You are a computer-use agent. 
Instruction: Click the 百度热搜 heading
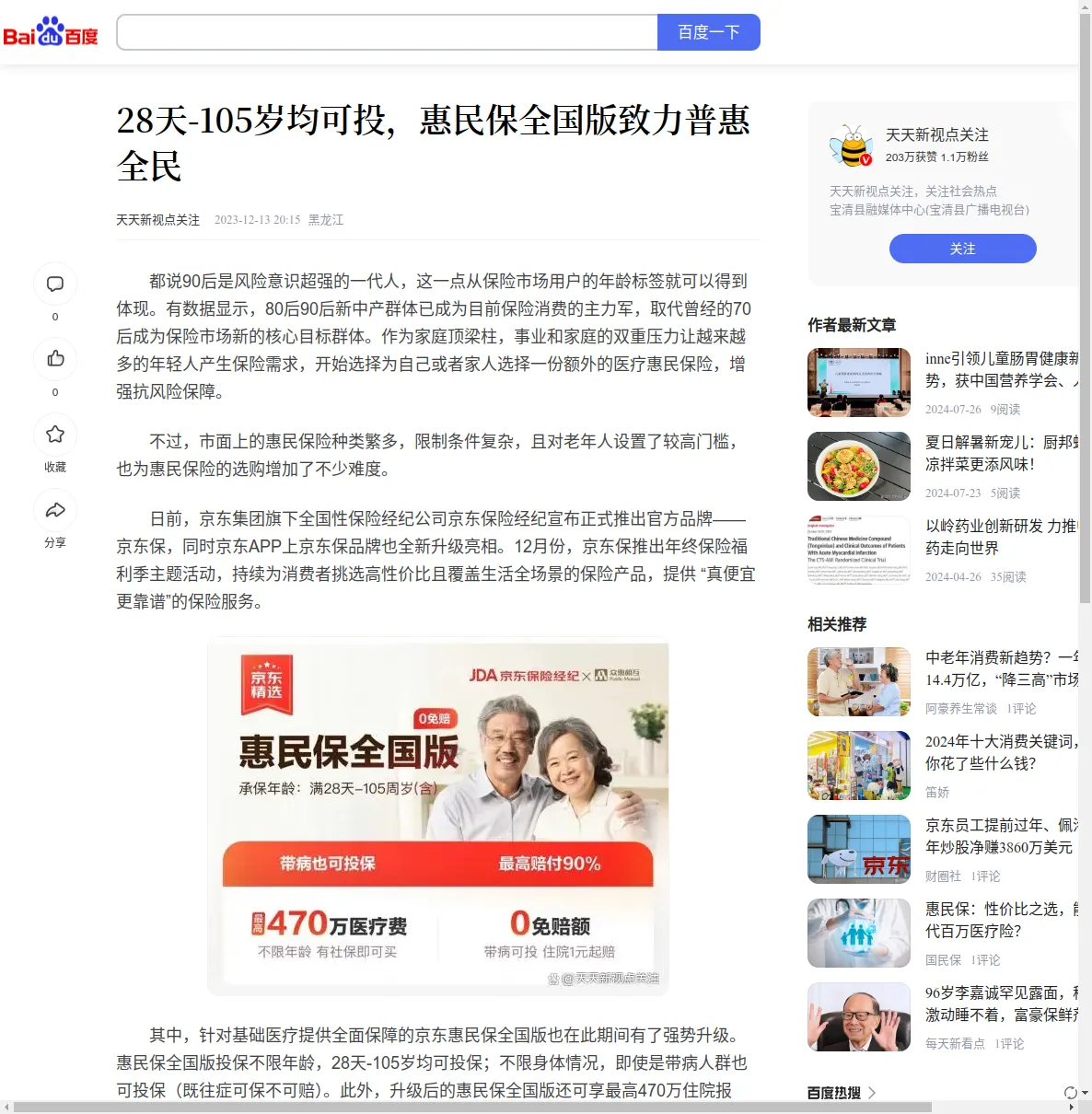tap(834, 1093)
